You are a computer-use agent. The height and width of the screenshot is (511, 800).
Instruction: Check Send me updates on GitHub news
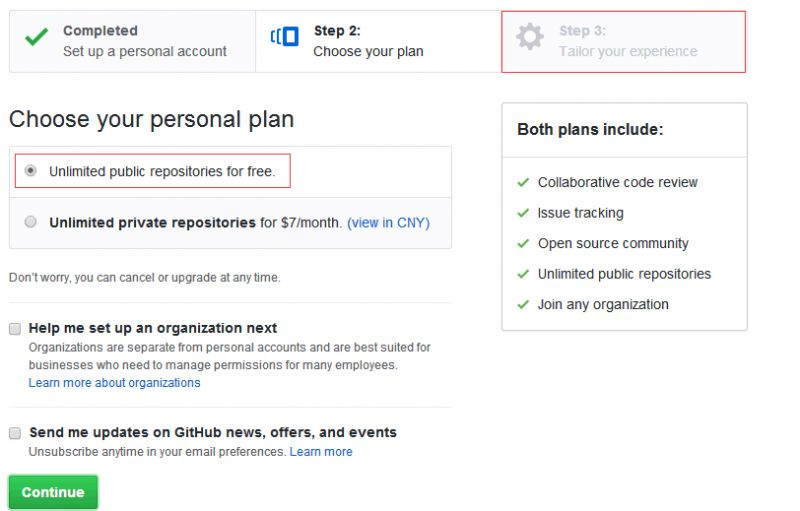(15, 433)
